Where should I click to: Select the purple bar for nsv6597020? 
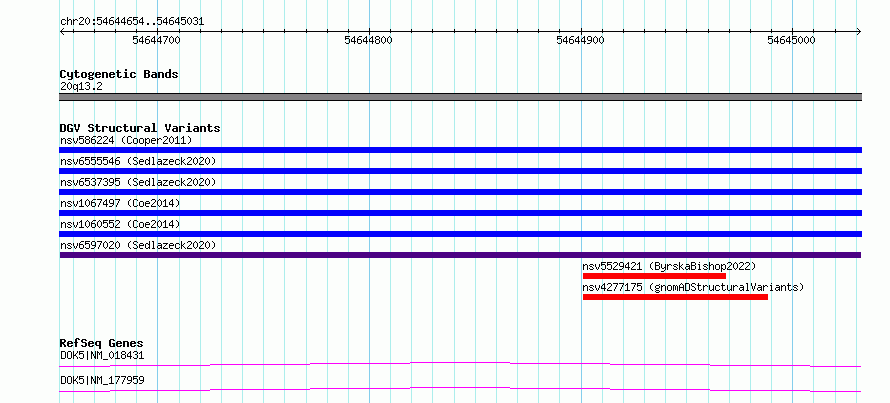(460, 255)
